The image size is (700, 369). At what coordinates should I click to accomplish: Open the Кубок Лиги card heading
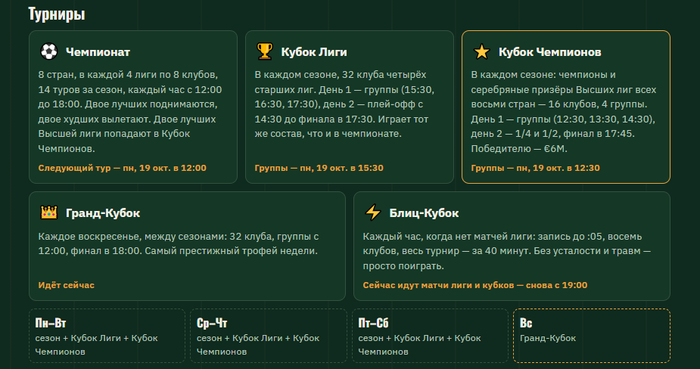tap(314, 52)
